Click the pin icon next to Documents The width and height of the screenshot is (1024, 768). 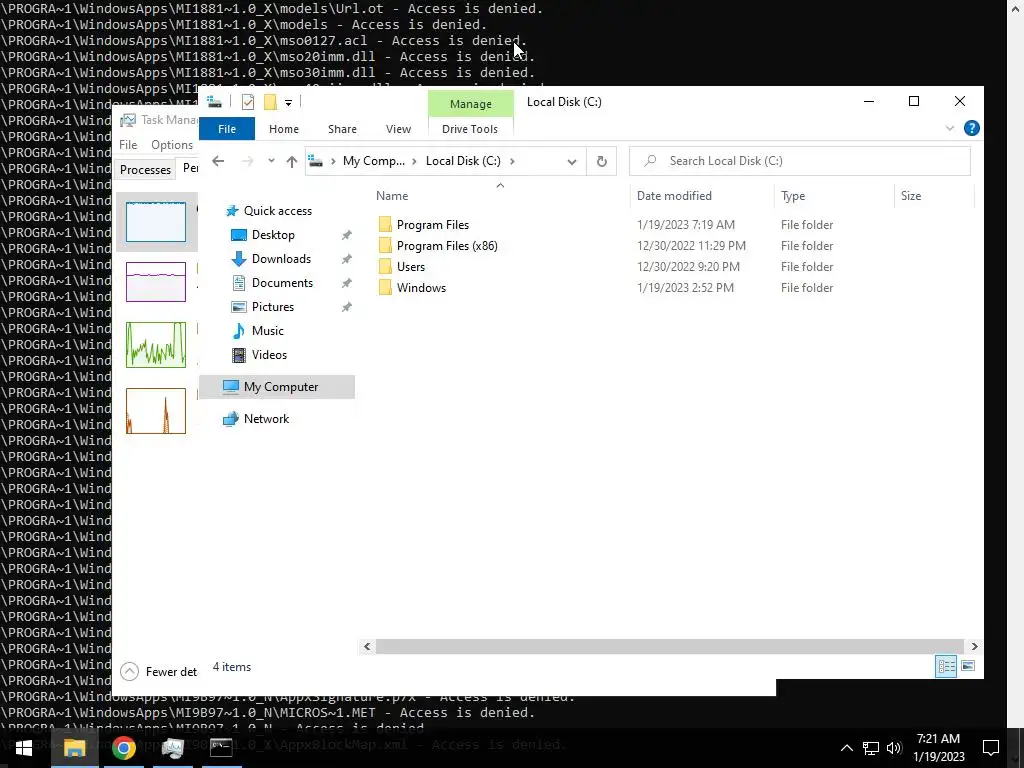point(347,283)
